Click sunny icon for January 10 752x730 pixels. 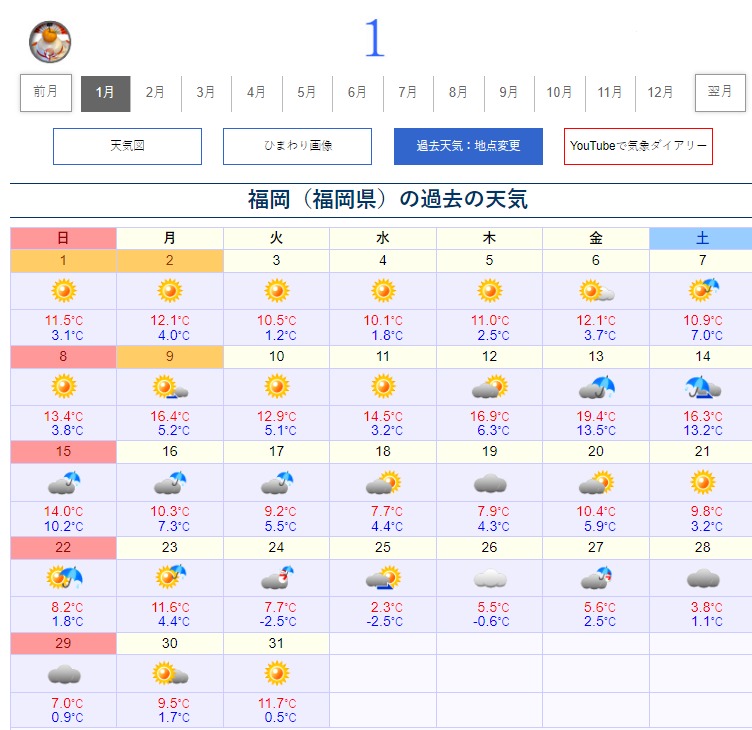coord(277,387)
